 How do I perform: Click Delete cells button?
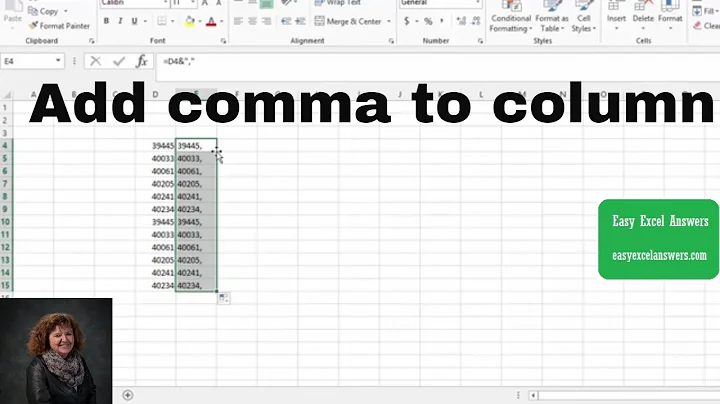[643, 17]
